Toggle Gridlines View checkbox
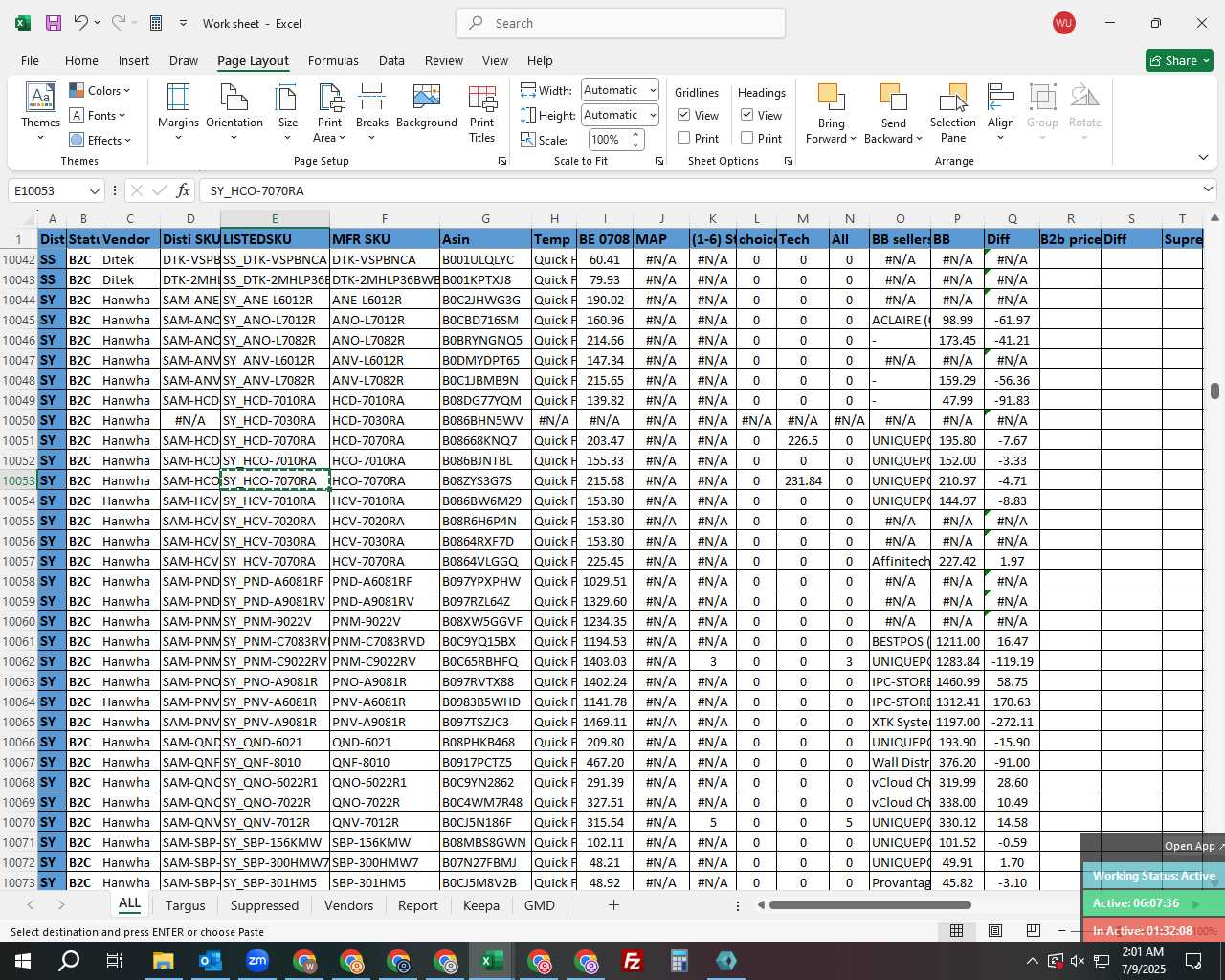Image resolution: width=1225 pixels, height=980 pixels. [684, 115]
